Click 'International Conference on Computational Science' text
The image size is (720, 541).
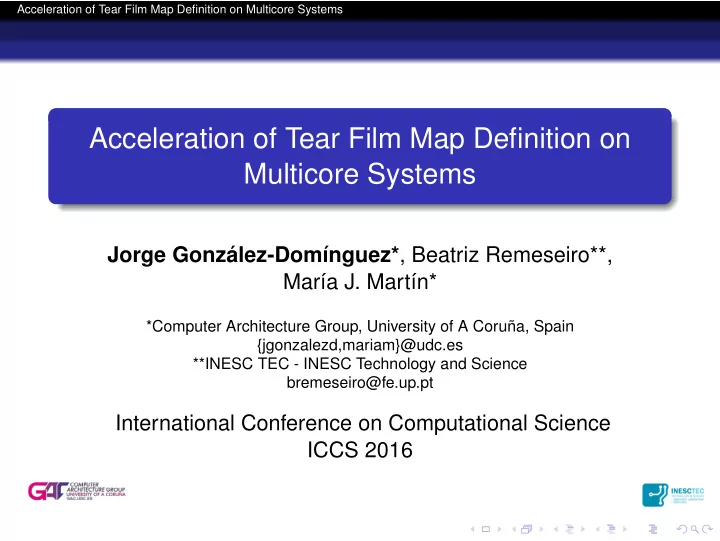click(x=363, y=423)
